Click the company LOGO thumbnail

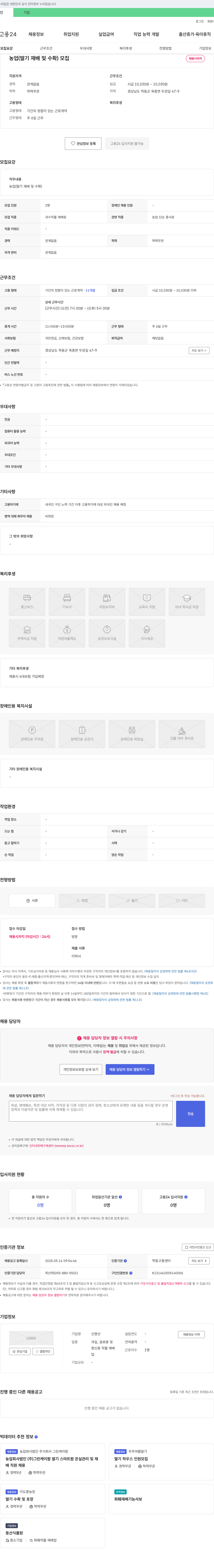pos(31,1338)
